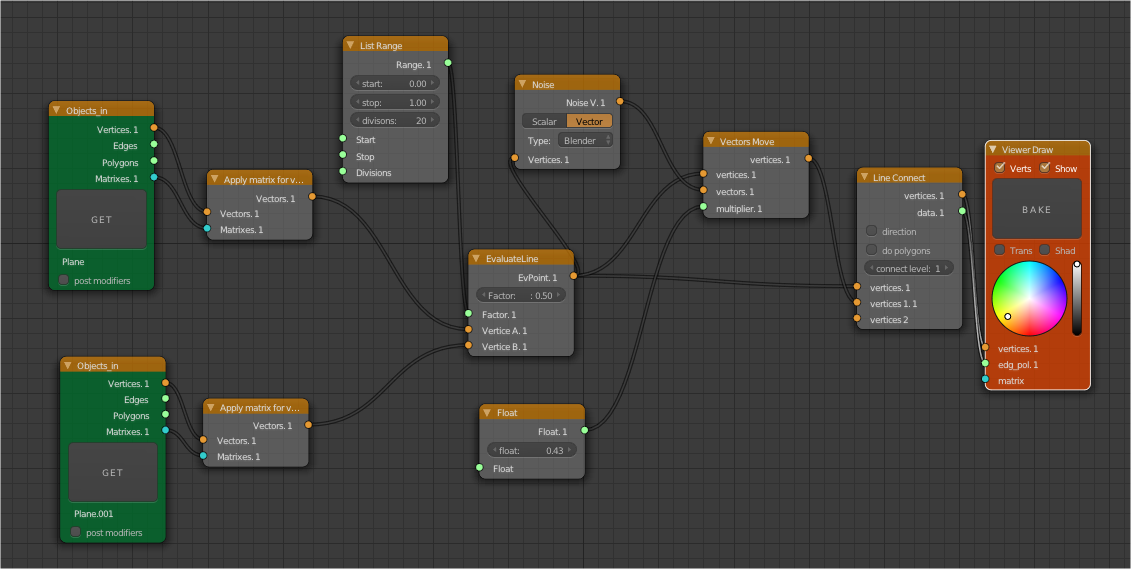The height and width of the screenshot is (569, 1131).
Task: Click Viewer Draw edg_pol. 1 input socket
Action: (985, 363)
